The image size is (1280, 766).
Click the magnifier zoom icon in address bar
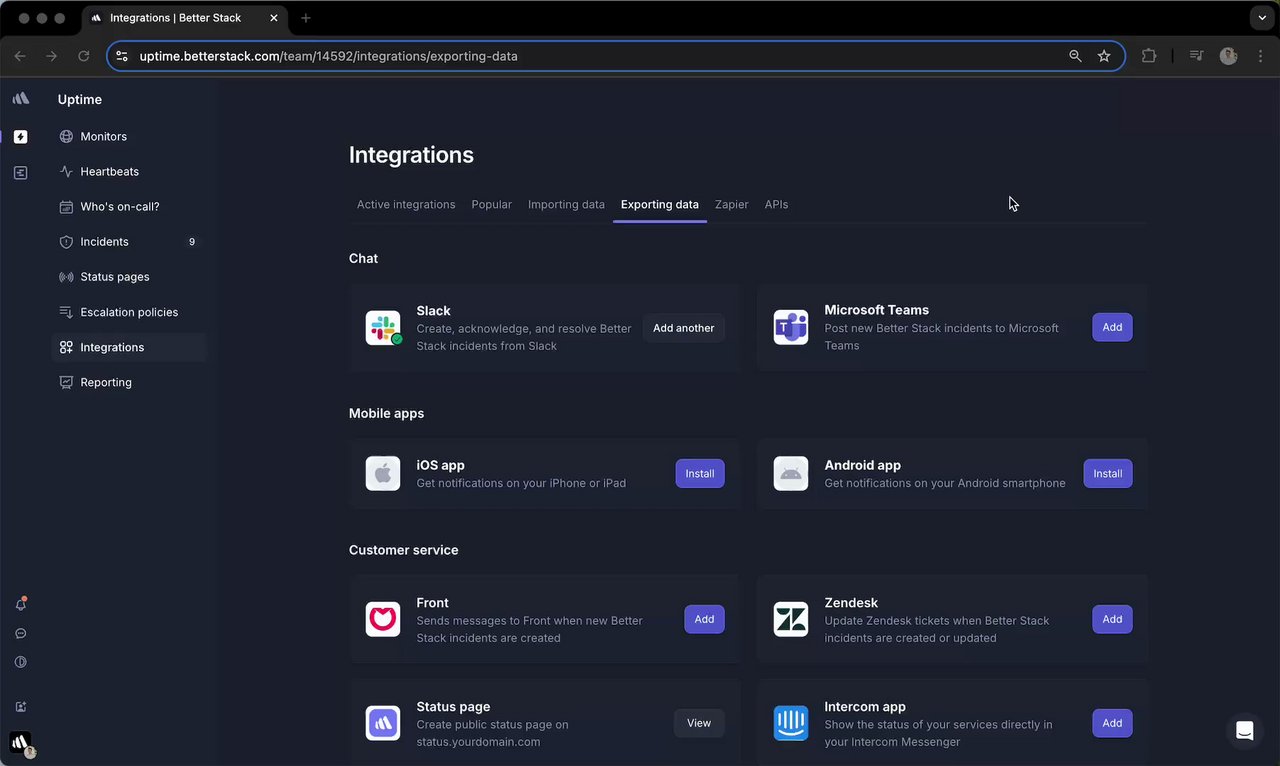(x=1075, y=56)
